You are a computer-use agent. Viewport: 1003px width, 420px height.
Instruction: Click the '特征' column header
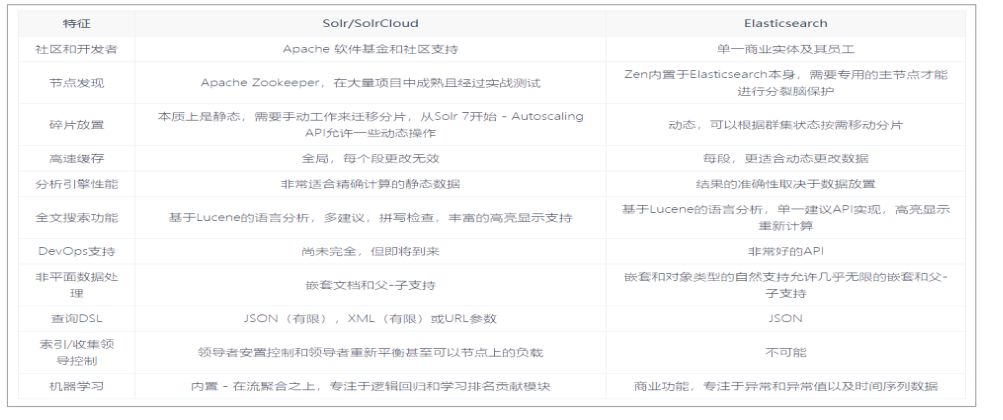point(77,24)
